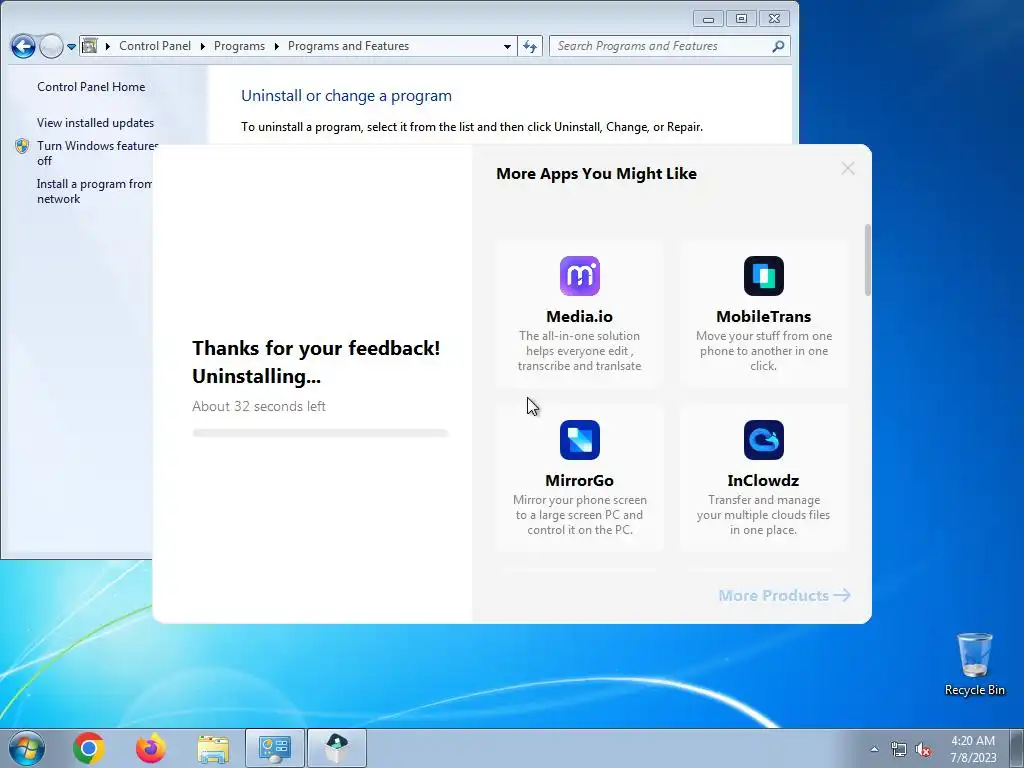Show hidden system tray icons
Image resolution: width=1024 pixels, height=768 pixels.
click(x=874, y=749)
